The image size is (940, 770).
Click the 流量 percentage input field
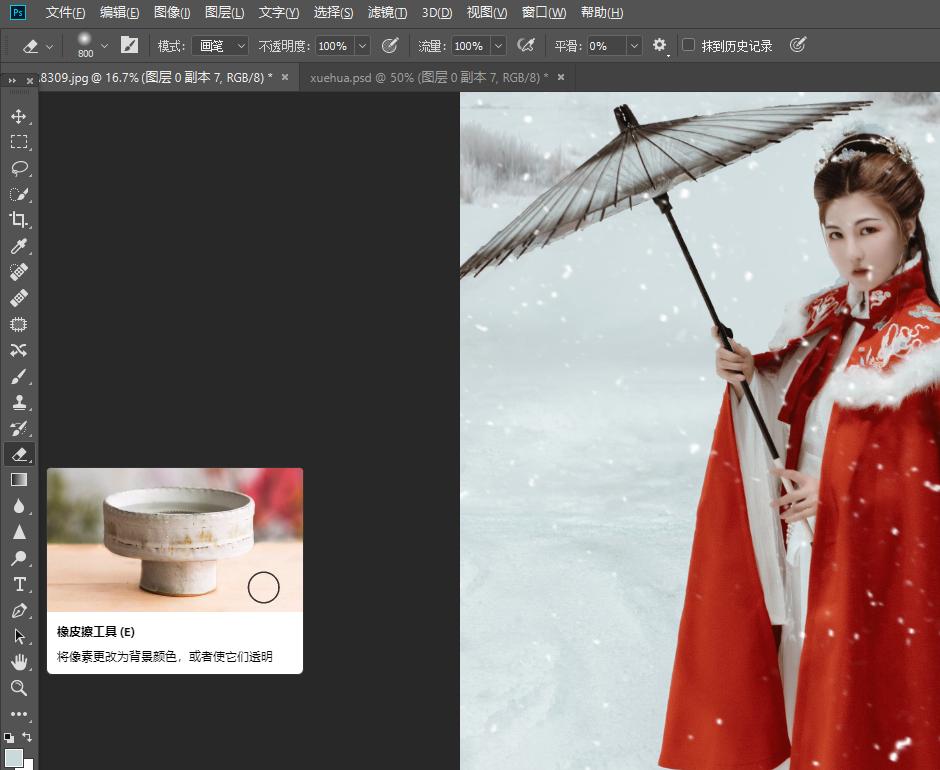click(x=468, y=46)
